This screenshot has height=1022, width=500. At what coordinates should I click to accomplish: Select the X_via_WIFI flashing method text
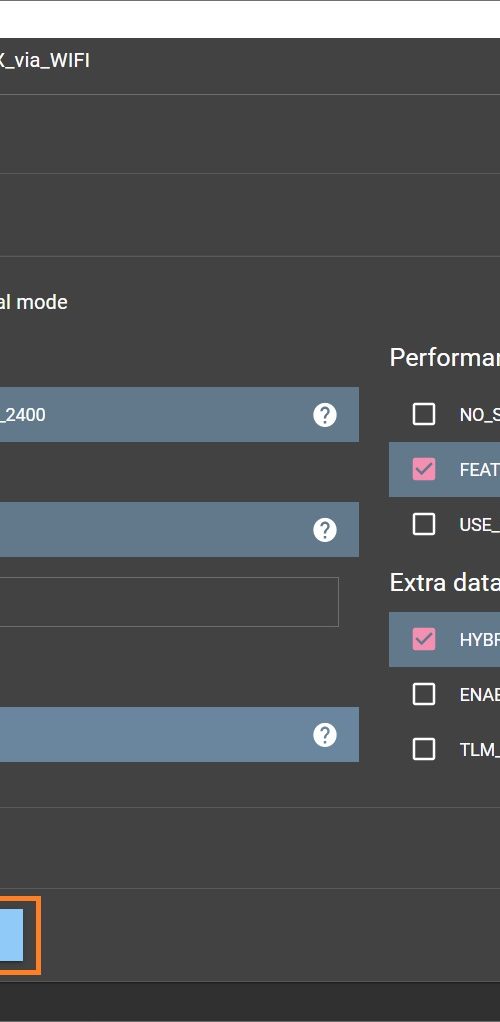click(x=45, y=61)
